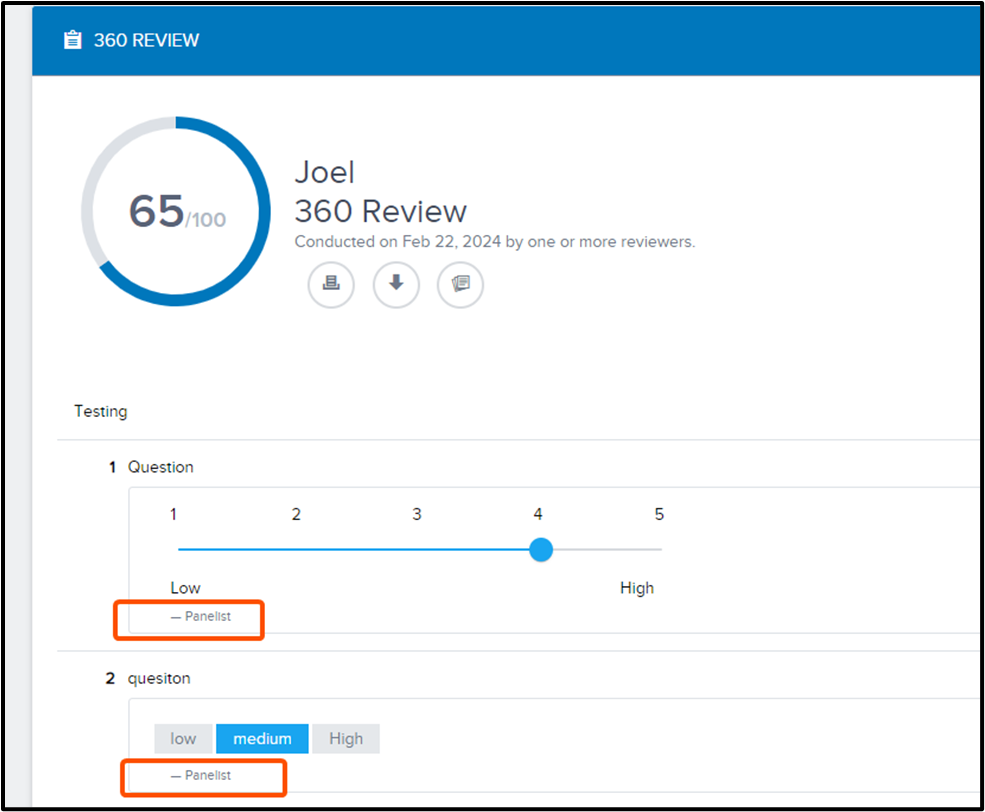Click the Testing section heading
The image size is (985, 812).
(x=100, y=411)
